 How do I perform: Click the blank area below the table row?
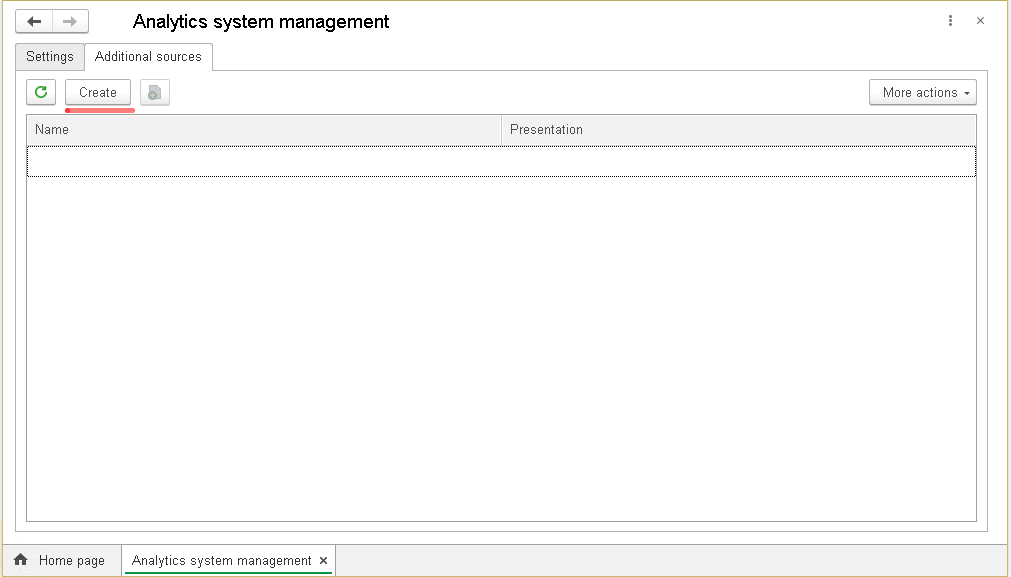pyautogui.click(x=500, y=350)
